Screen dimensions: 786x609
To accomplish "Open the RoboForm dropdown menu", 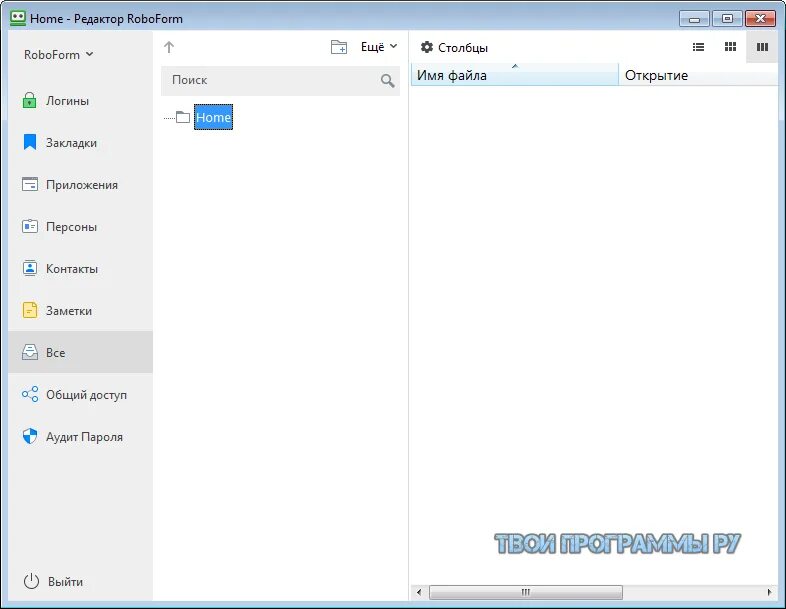I will (x=58, y=54).
